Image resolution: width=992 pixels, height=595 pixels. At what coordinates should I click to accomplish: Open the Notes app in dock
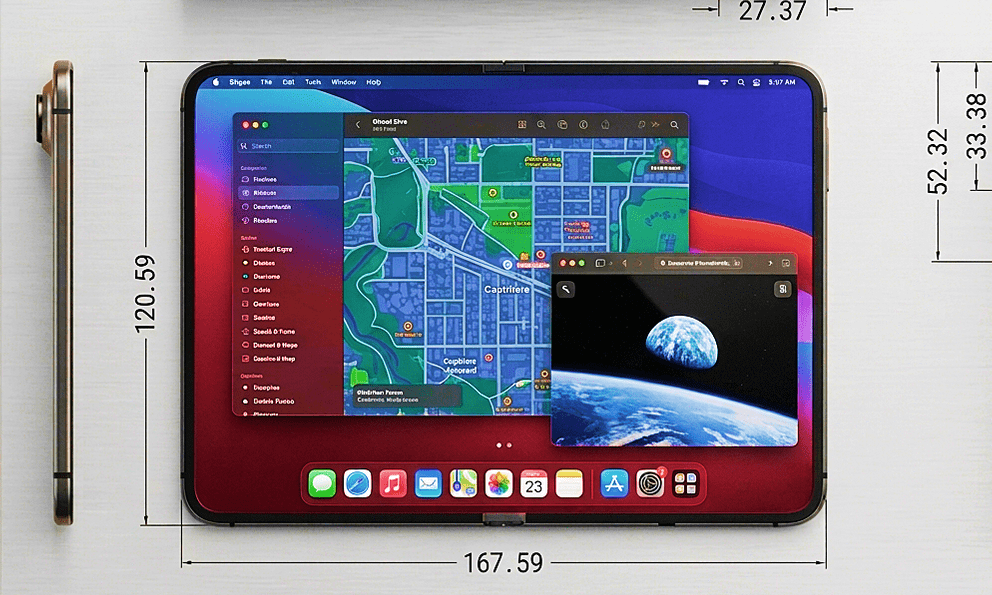click(x=569, y=484)
